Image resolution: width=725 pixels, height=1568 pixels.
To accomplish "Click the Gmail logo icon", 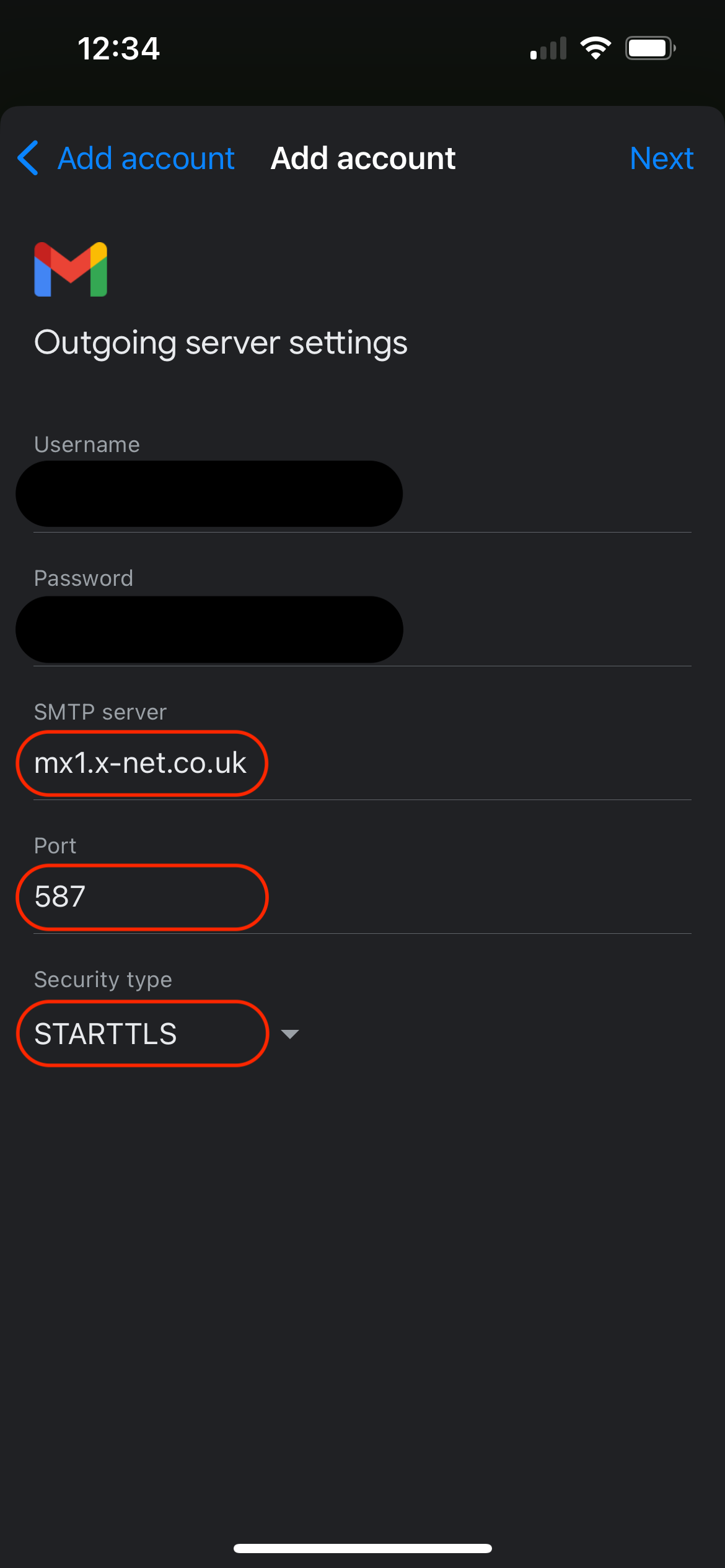I will (x=70, y=270).
